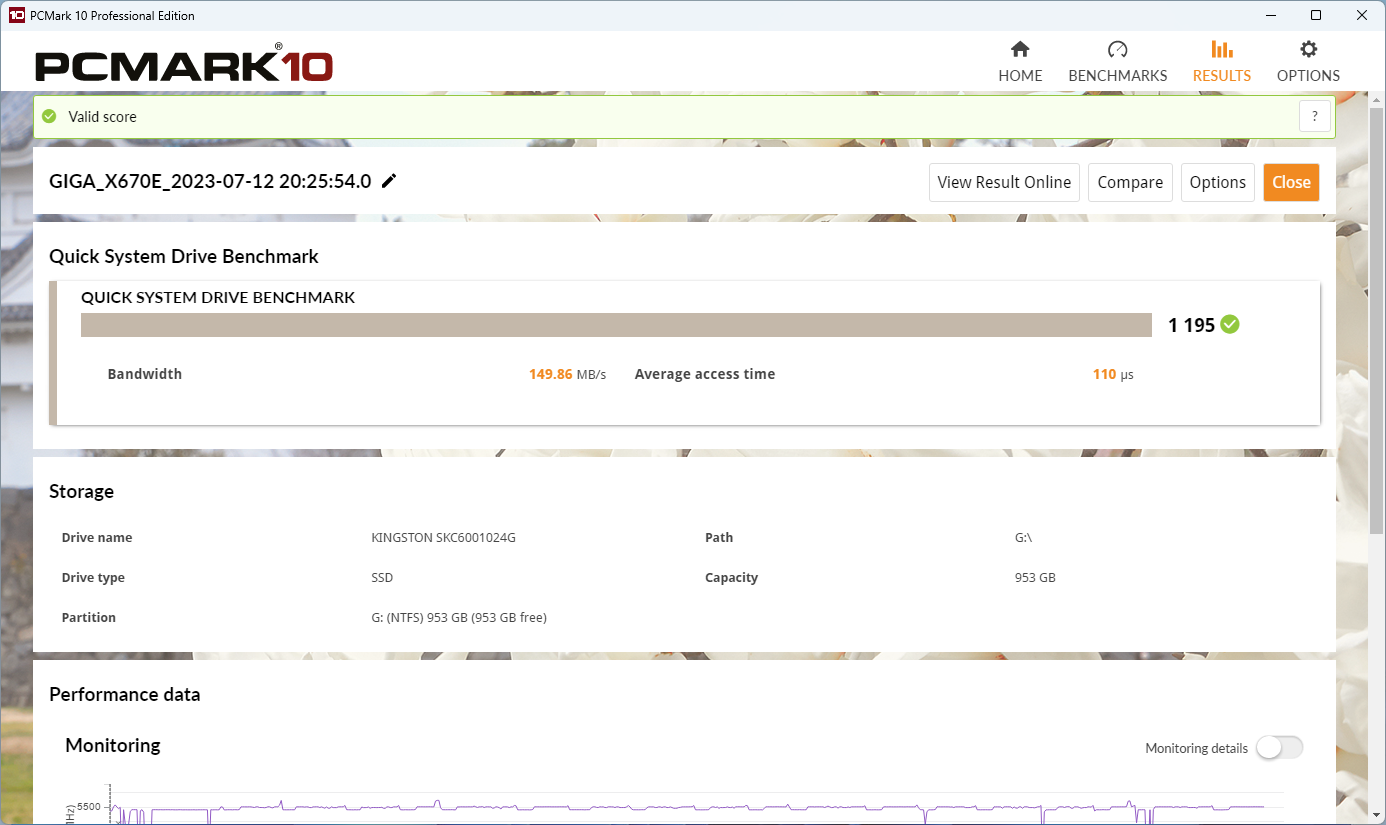Image resolution: width=1386 pixels, height=825 pixels.
Task: Click the scrollbar down arrow
Action: tap(1377, 816)
